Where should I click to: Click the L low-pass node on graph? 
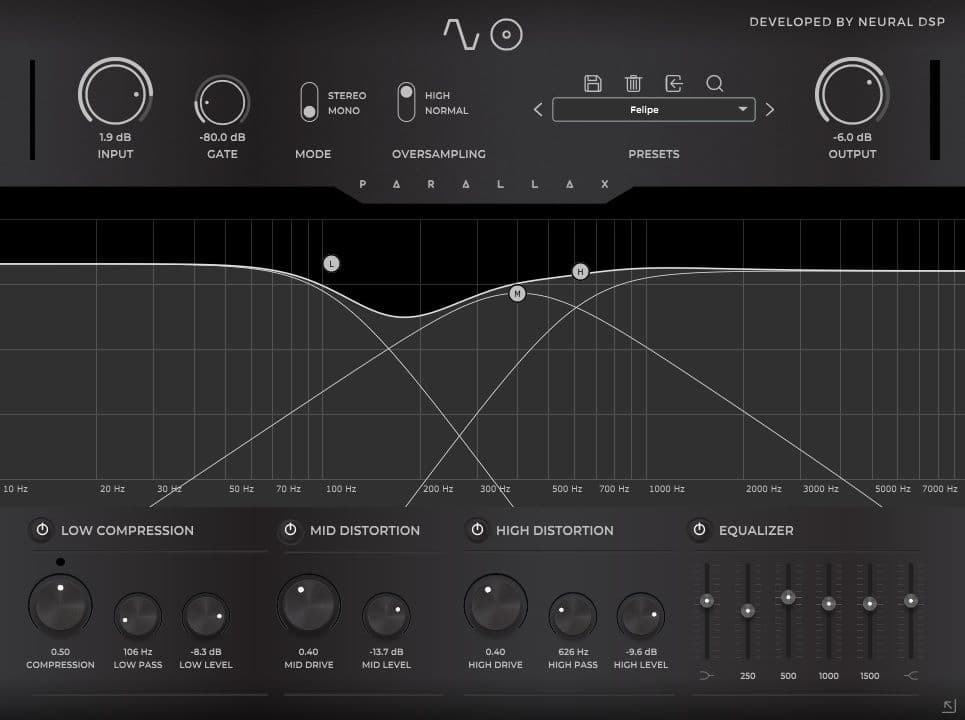[332, 264]
